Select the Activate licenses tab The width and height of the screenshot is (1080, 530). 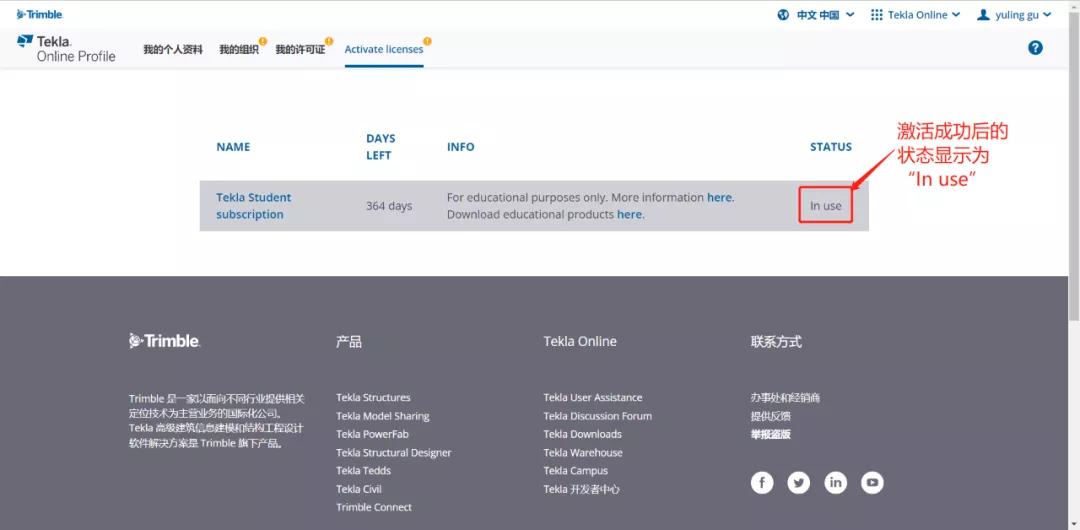tap(384, 50)
